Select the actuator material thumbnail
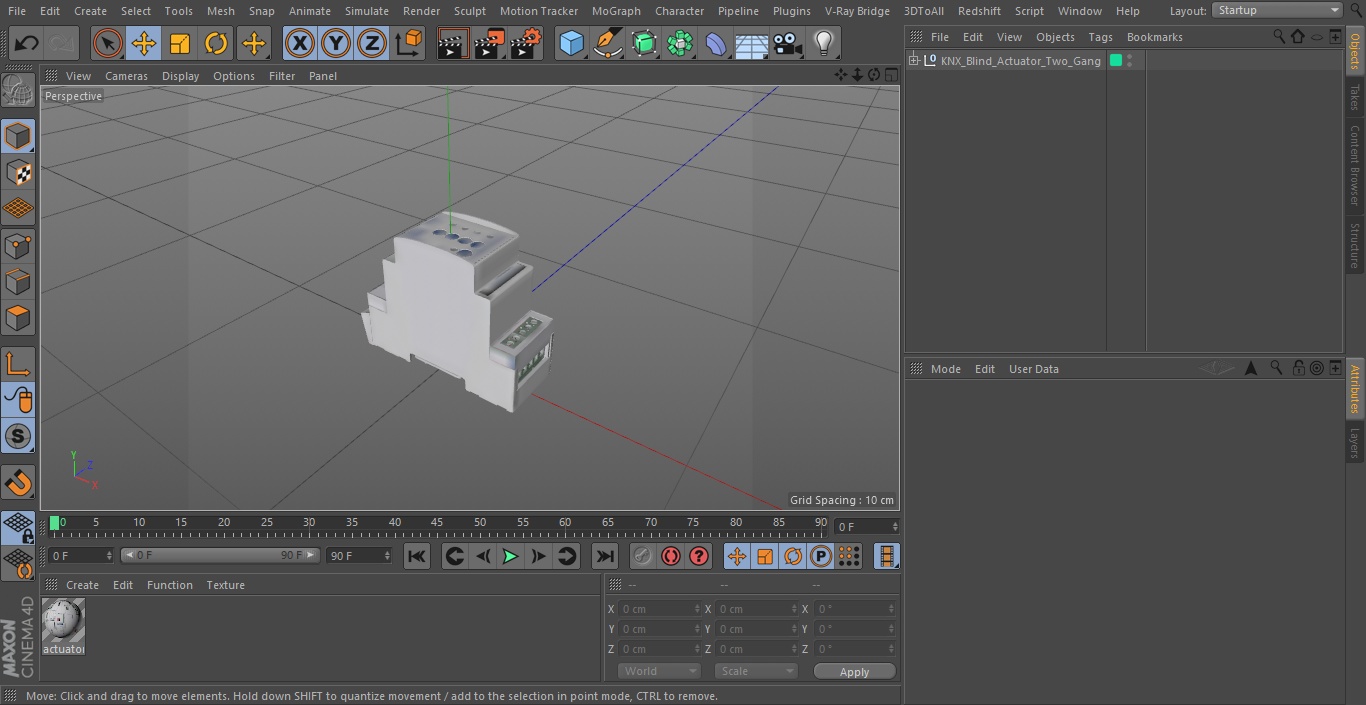 coord(63,621)
